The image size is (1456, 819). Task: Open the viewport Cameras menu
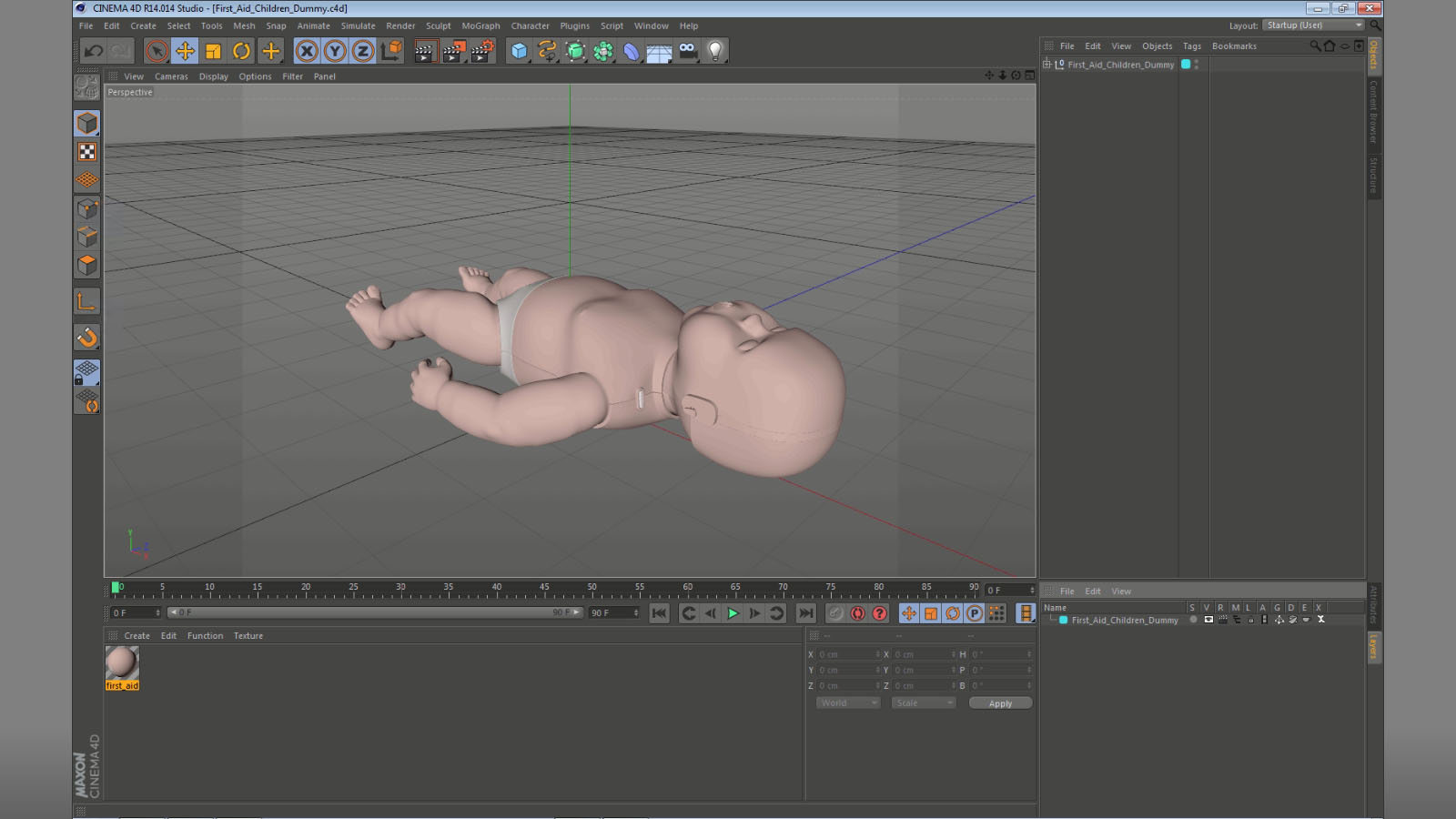tap(171, 77)
